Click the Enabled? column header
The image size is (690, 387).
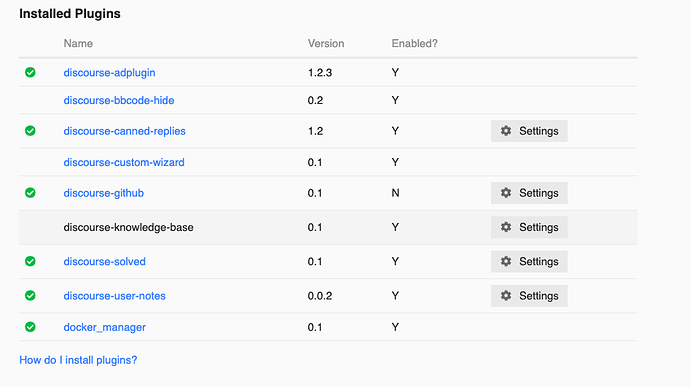[415, 43]
